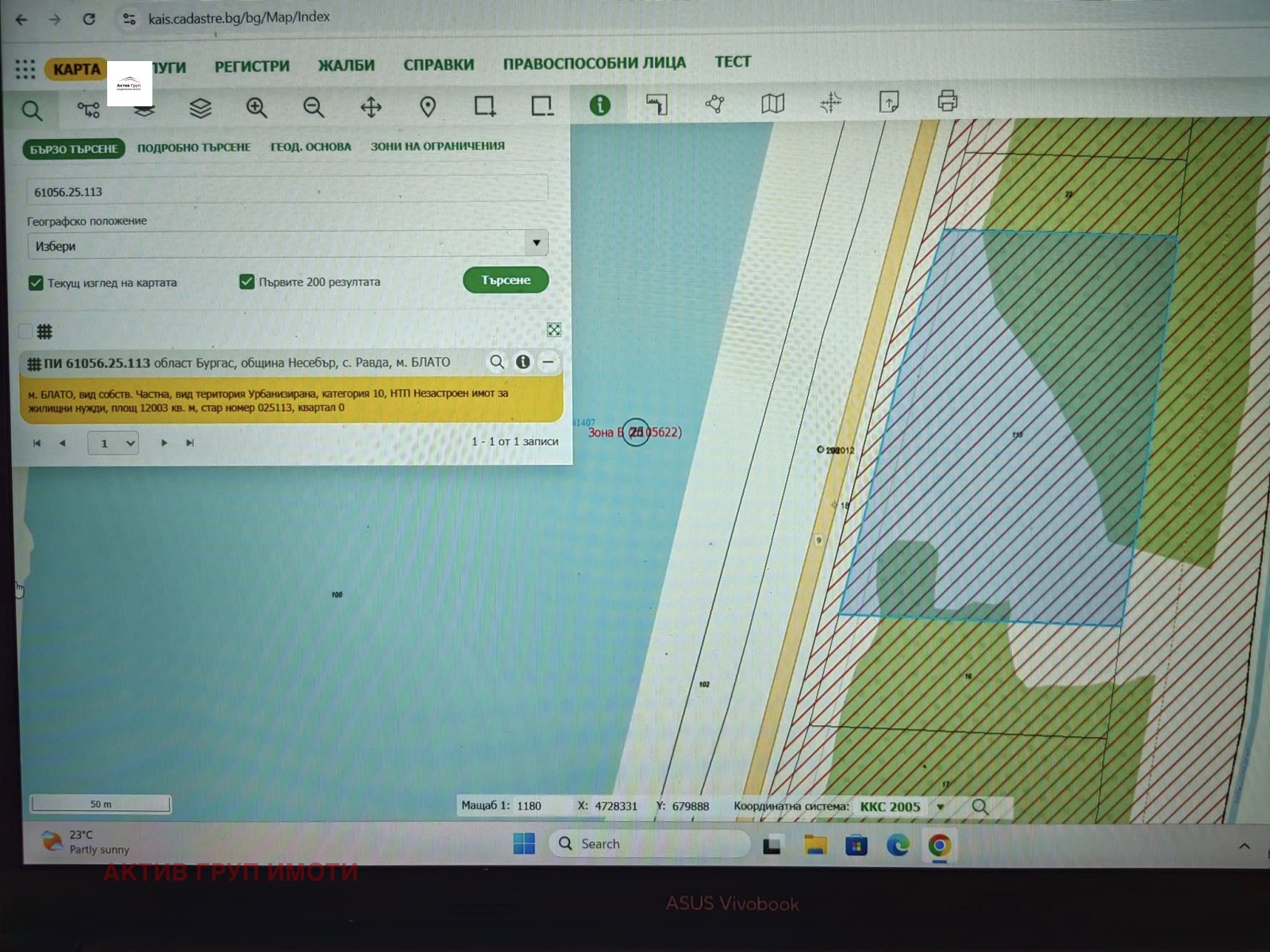
Task: Open the РЕГИСТРИ menu
Action: pyautogui.click(x=252, y=67)
